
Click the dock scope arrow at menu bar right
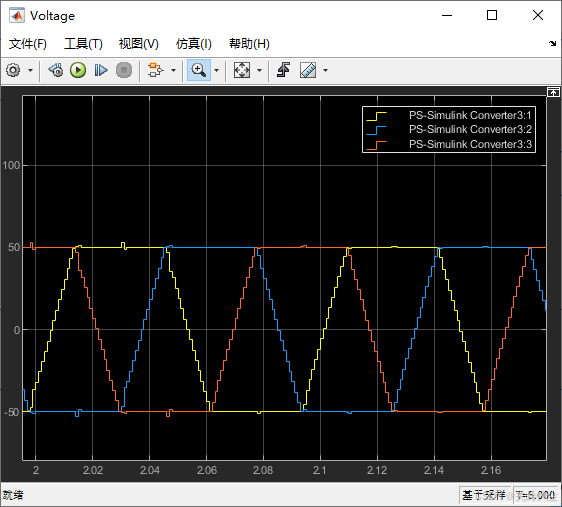(552, 44)
